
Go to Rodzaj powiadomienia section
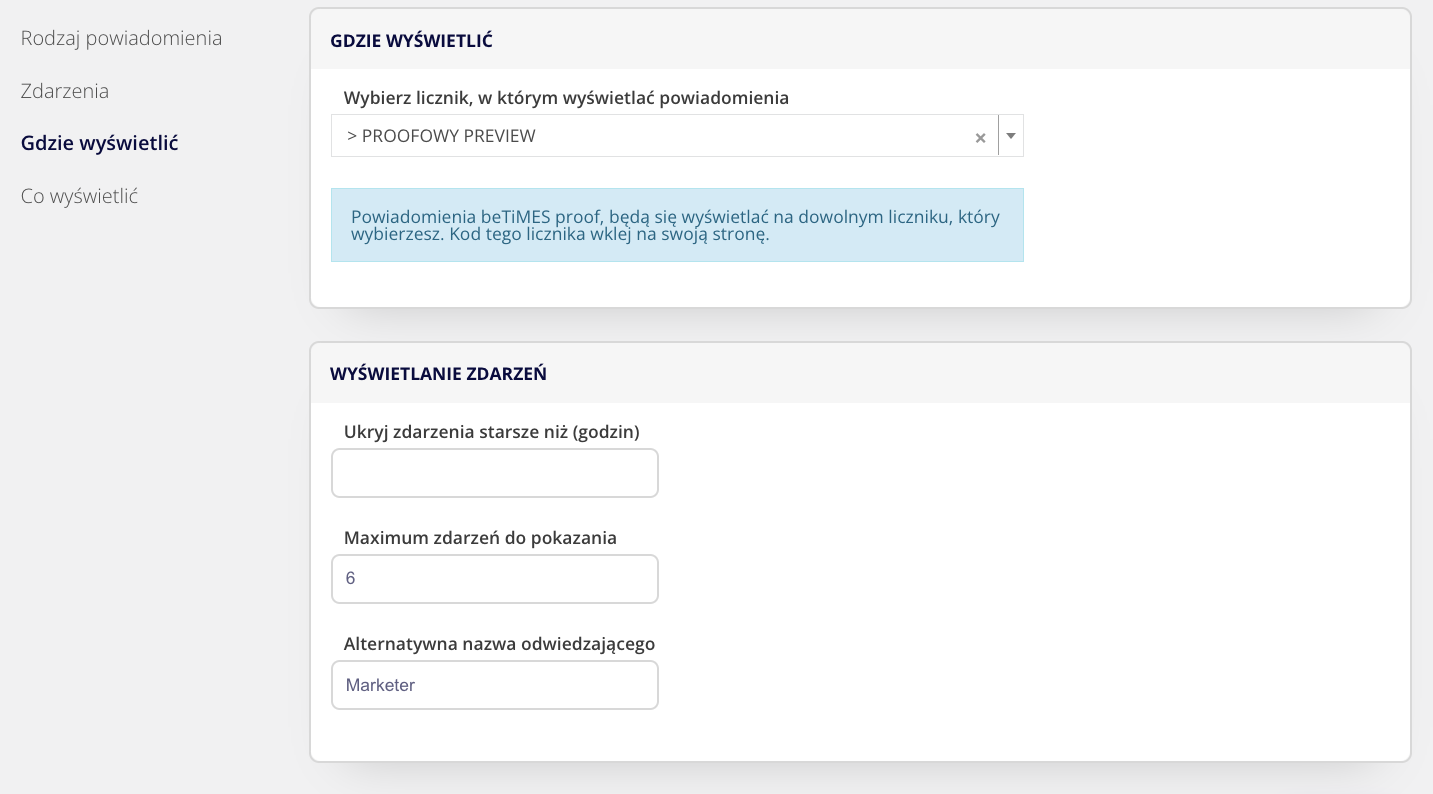click(x=121, y=38)
